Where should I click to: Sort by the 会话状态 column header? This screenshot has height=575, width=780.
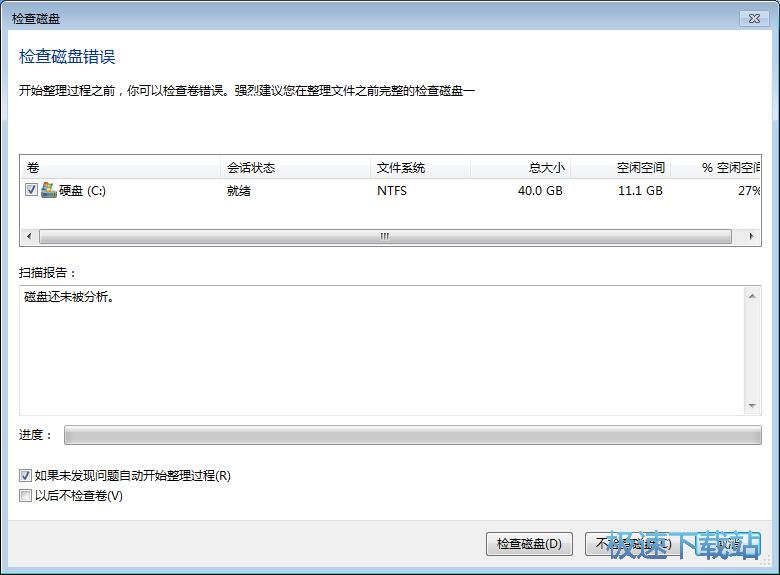295,168
